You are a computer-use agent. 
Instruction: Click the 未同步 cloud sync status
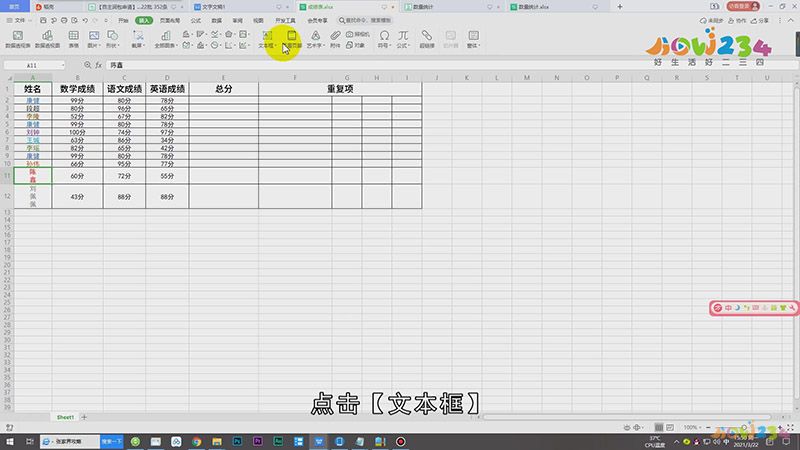coord(712,20)
